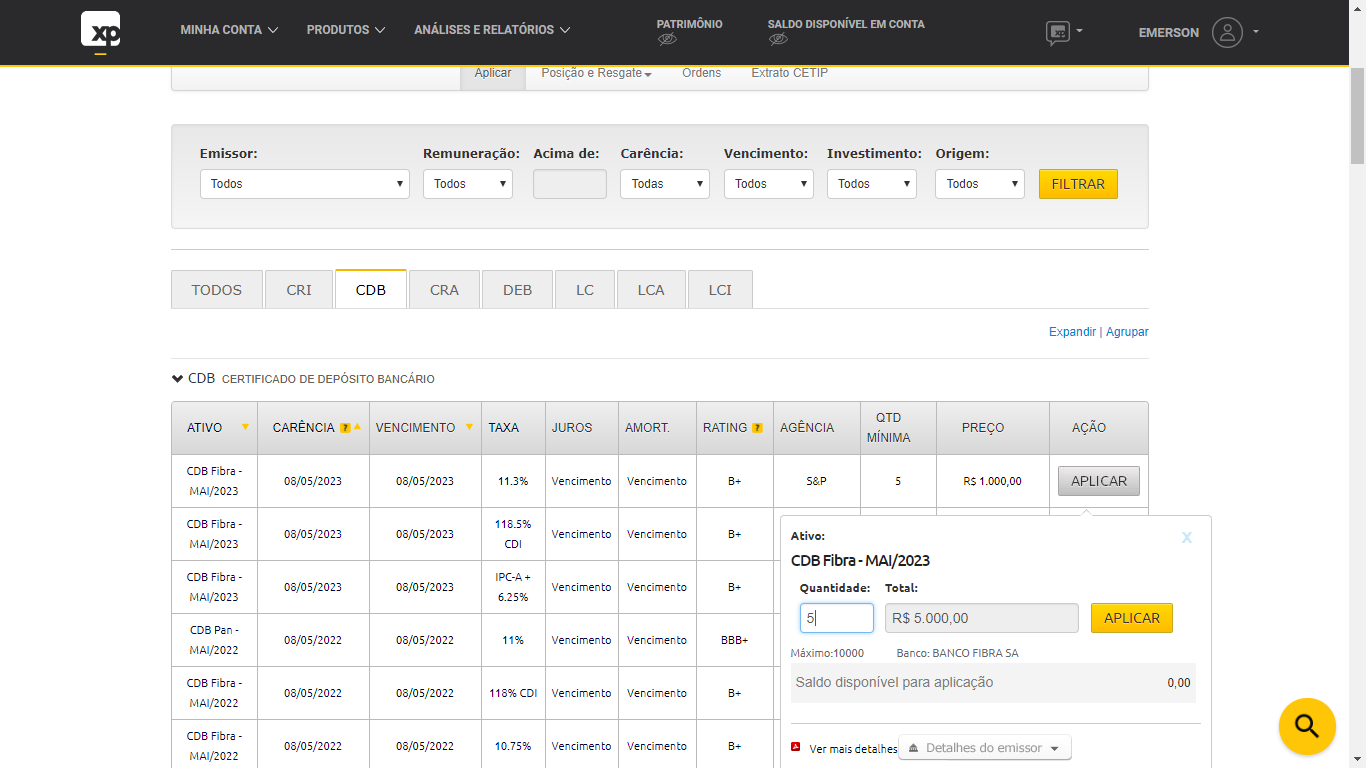Click the R$ 1.000,00 price cell
1366x768 pixels.
pos(993,481)
